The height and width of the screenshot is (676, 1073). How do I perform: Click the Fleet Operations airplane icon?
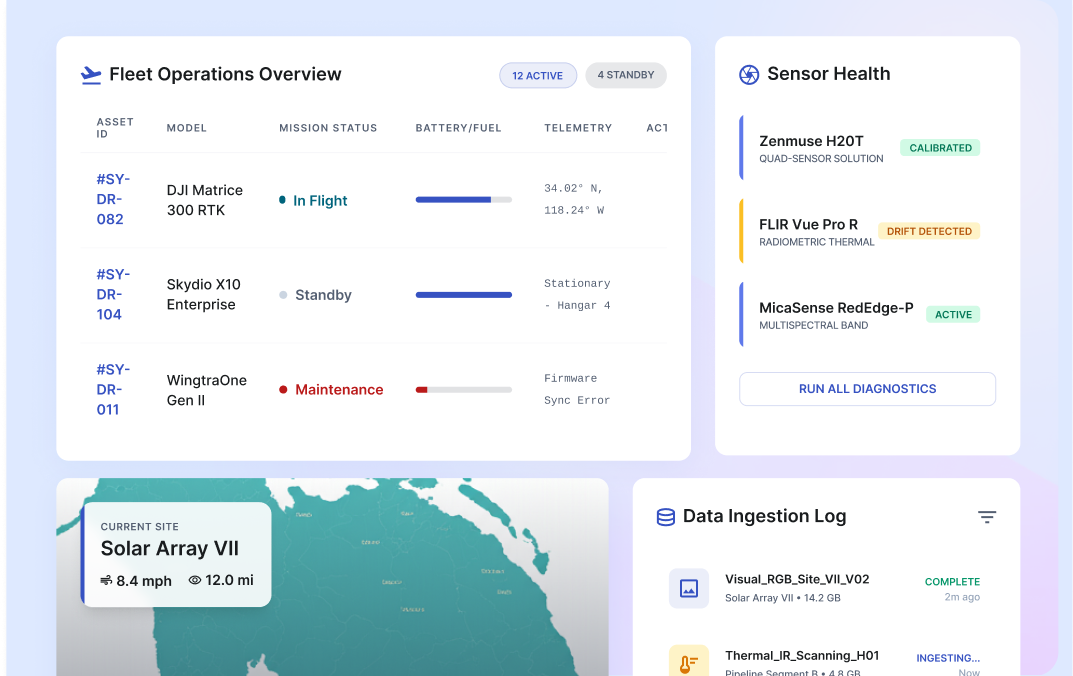point(91,75)
